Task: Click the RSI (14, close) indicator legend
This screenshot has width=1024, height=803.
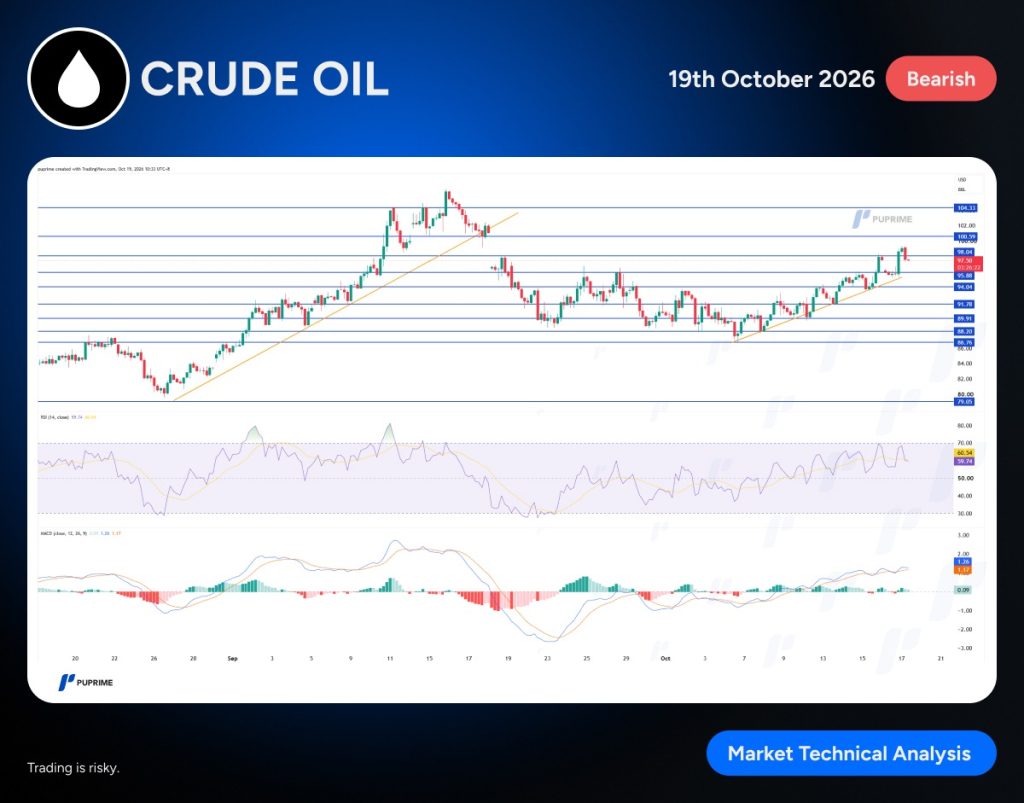Action: [68, 417]
